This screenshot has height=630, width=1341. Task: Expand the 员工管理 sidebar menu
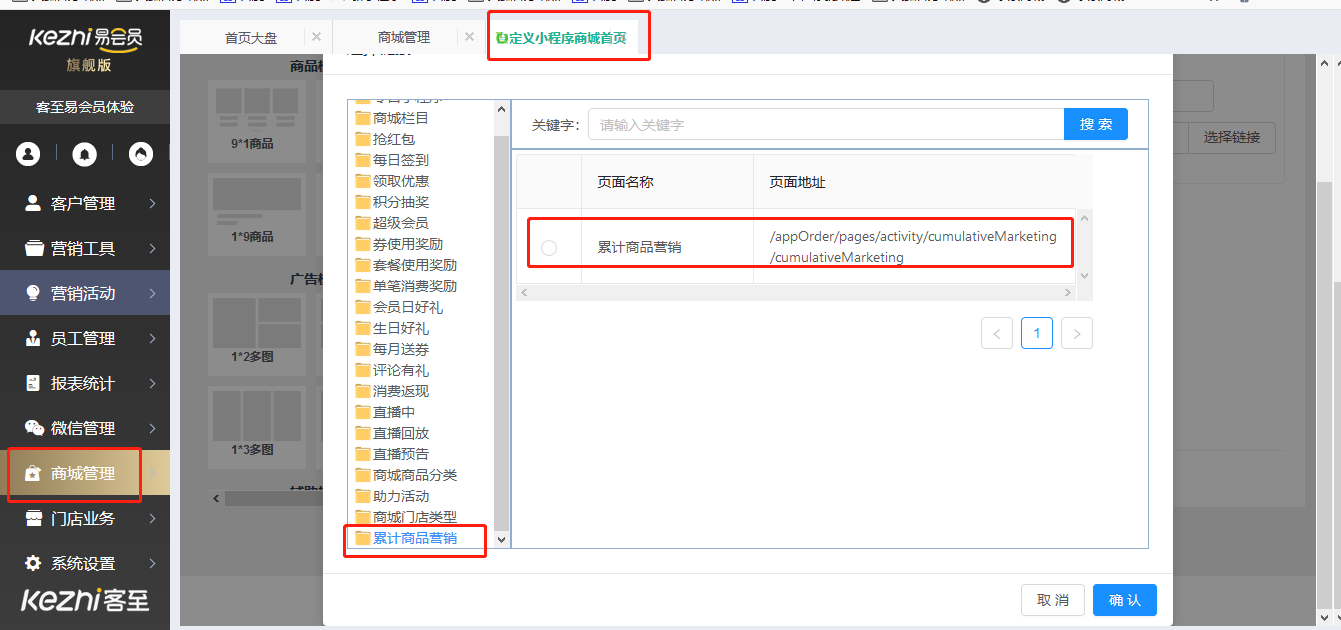pos(85,338)
